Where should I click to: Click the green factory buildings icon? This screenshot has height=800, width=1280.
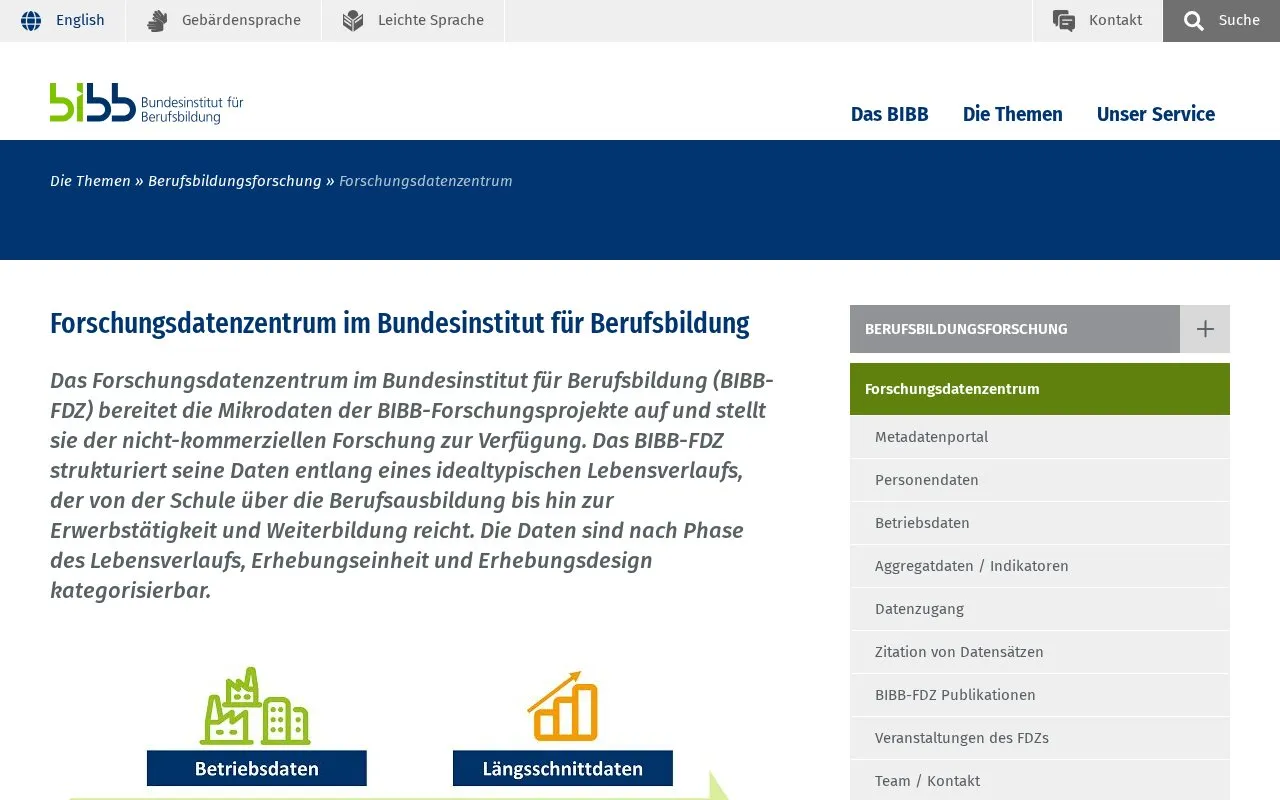pos(256,706)
